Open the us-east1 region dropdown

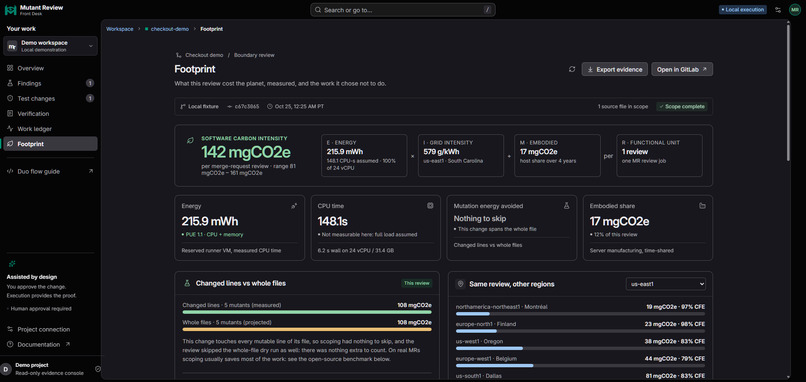[x=666, y=284]
